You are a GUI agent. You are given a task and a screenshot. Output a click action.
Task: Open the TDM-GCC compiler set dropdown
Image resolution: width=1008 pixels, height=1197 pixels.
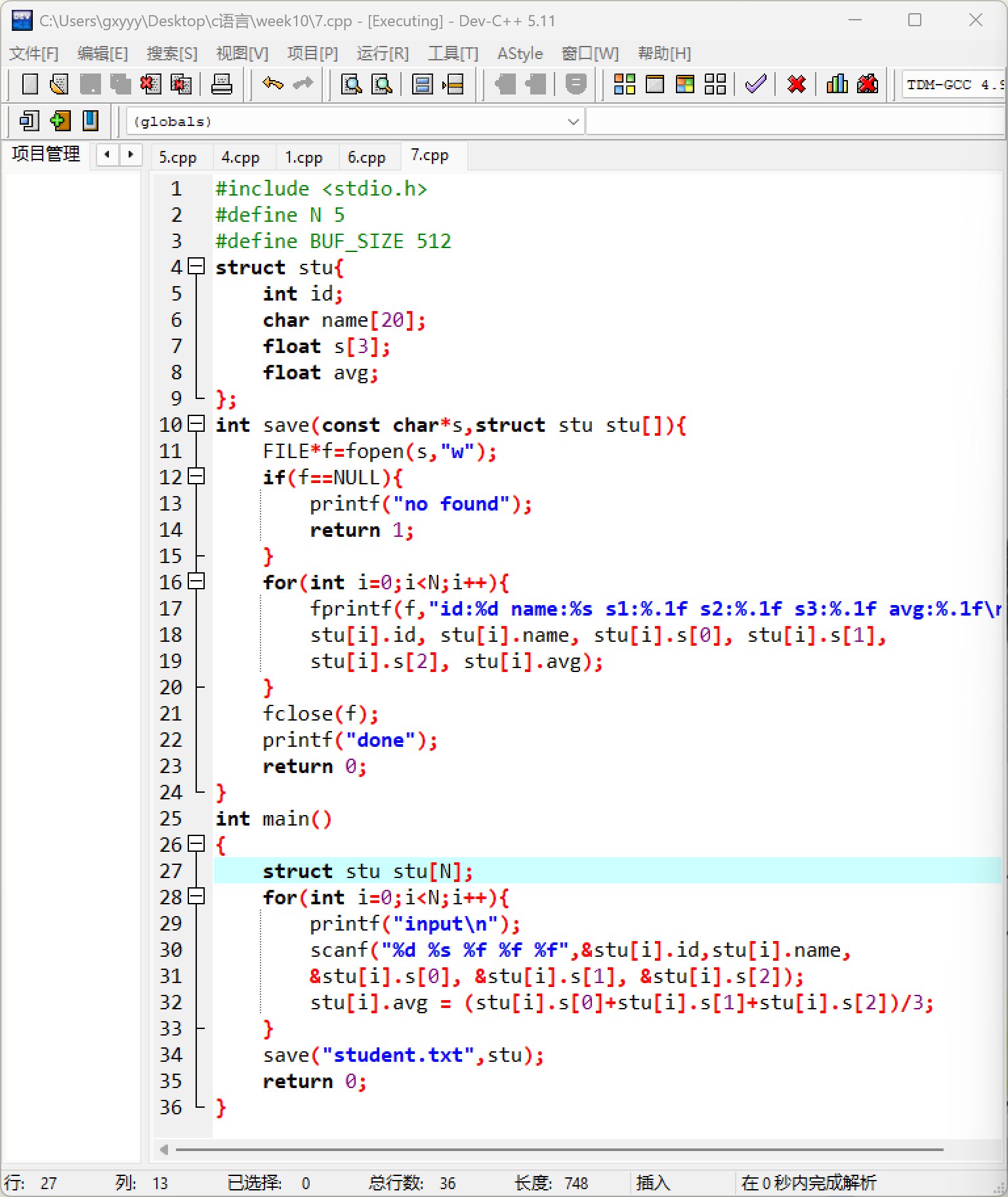pos(954,85)
